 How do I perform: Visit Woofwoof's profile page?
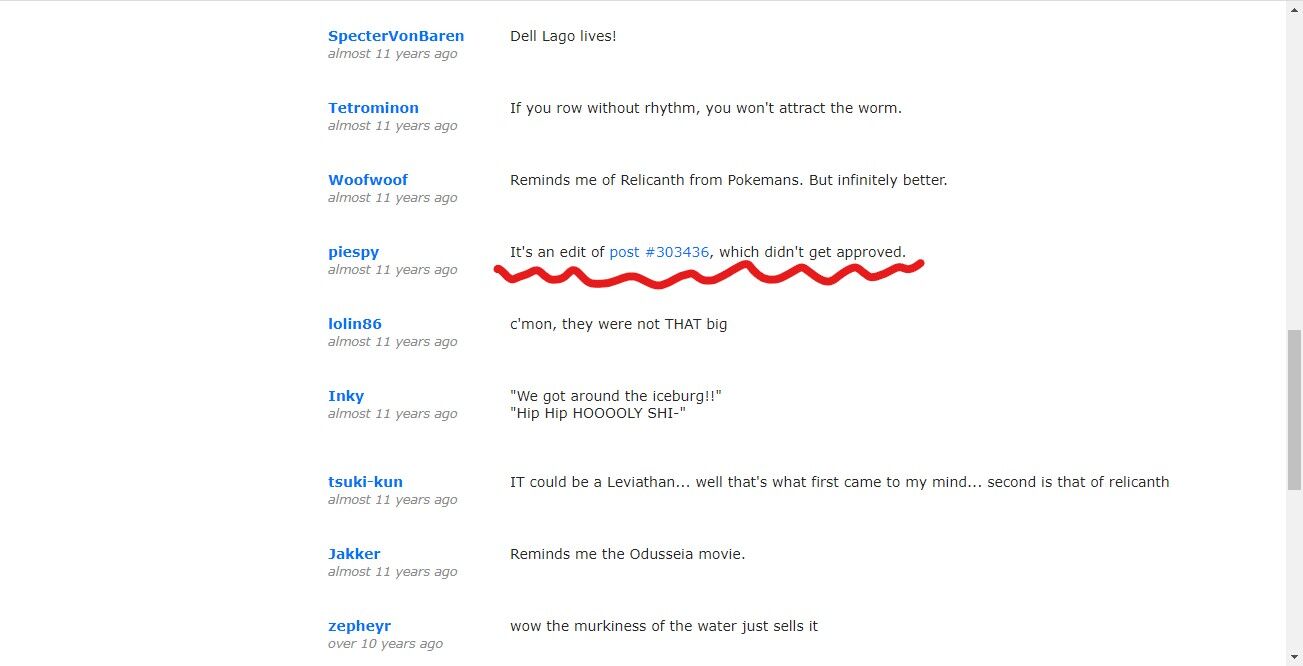368,180
